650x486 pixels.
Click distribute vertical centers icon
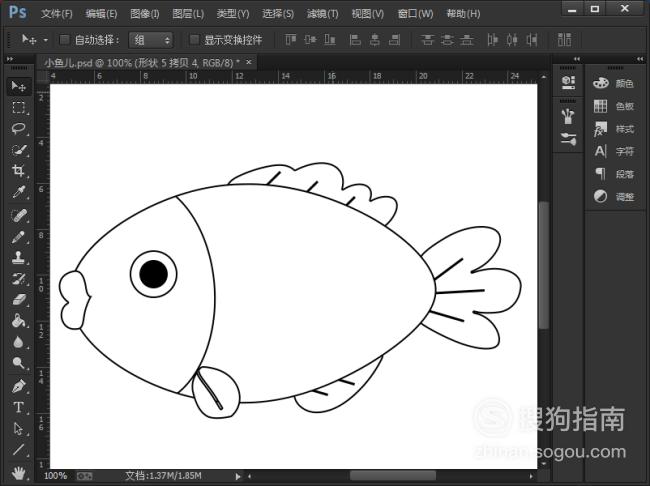(x=447, y=40)
